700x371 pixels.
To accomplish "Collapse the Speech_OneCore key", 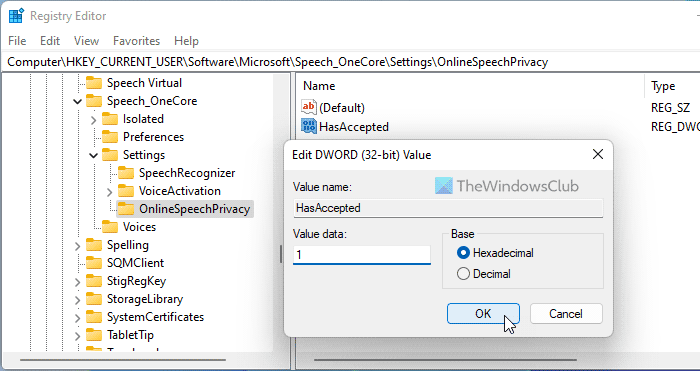I will 77,101.
